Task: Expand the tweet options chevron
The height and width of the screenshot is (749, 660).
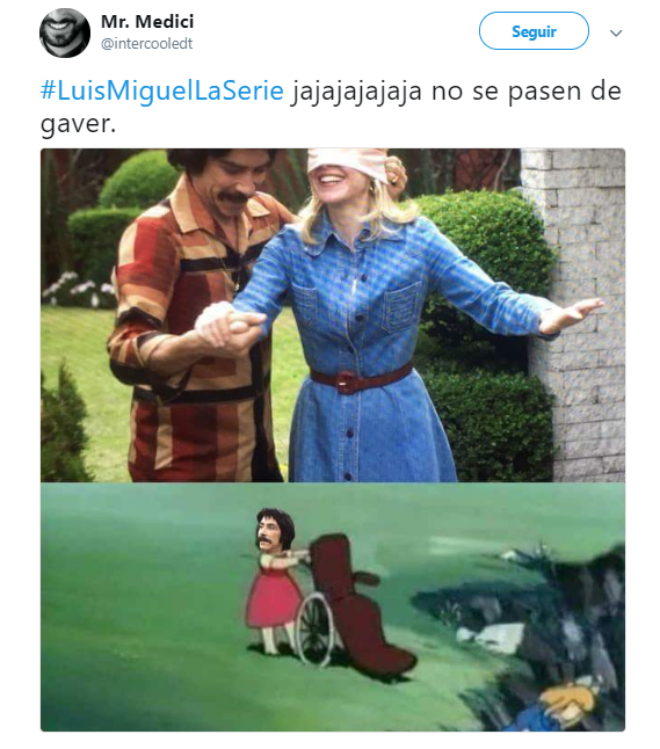Action: pos(616,33)
